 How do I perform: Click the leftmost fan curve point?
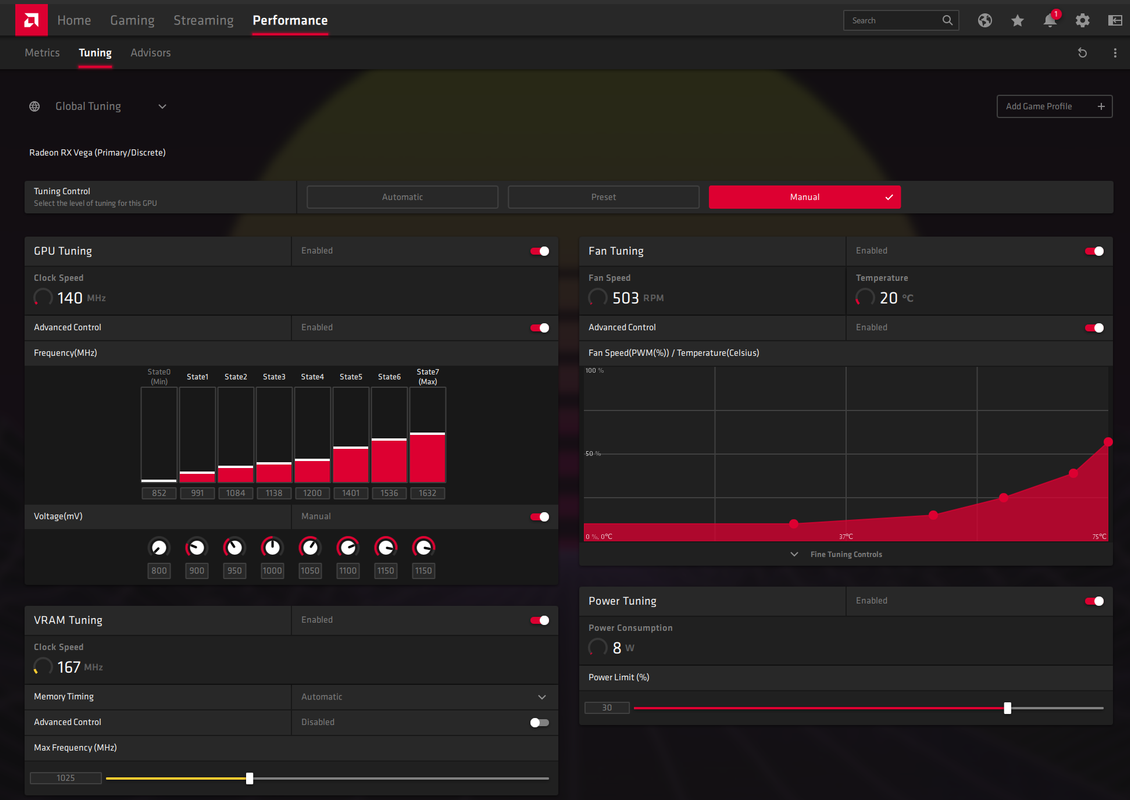coord(793,524)
